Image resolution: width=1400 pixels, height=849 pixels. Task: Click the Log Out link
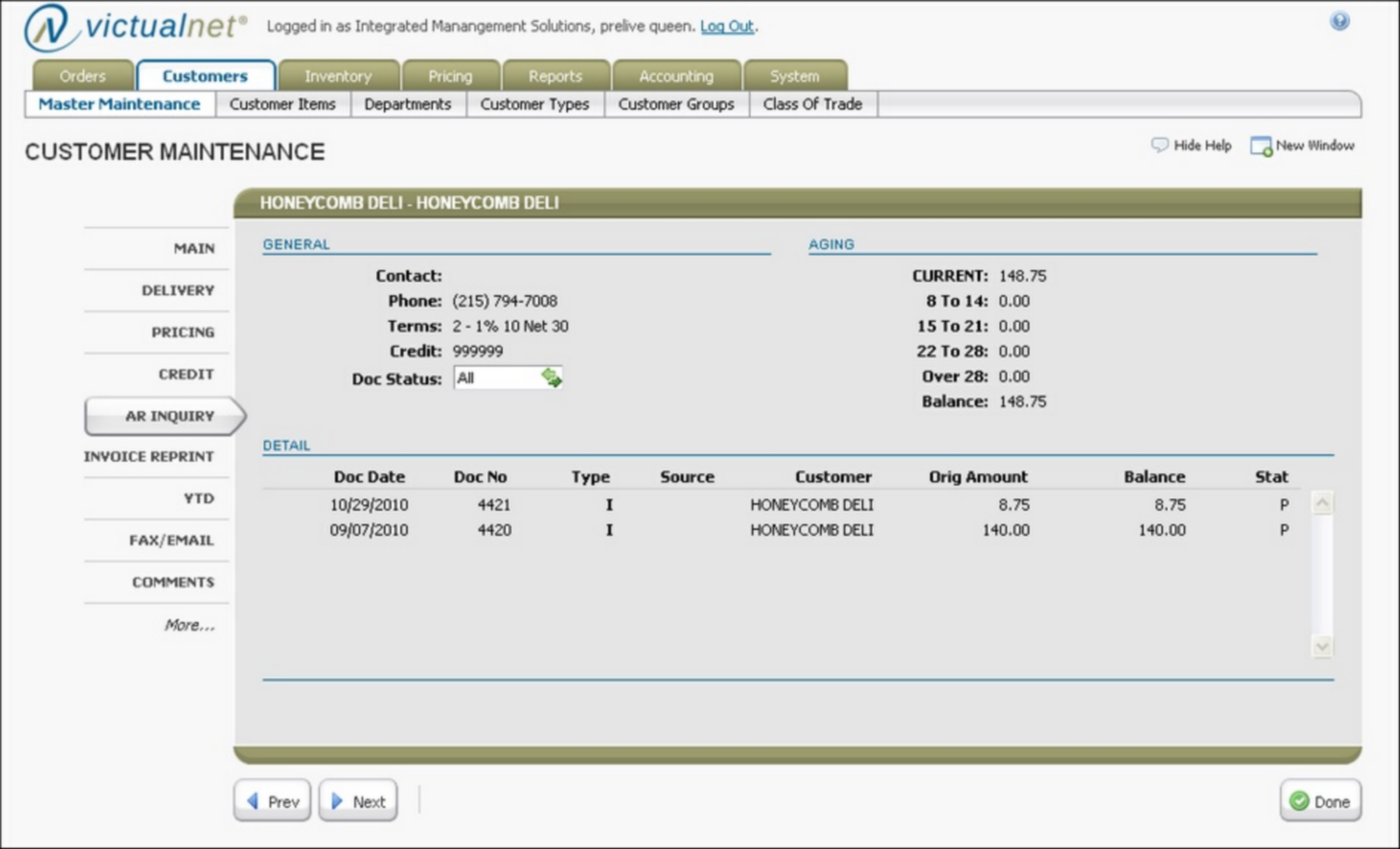coord(727,26)
